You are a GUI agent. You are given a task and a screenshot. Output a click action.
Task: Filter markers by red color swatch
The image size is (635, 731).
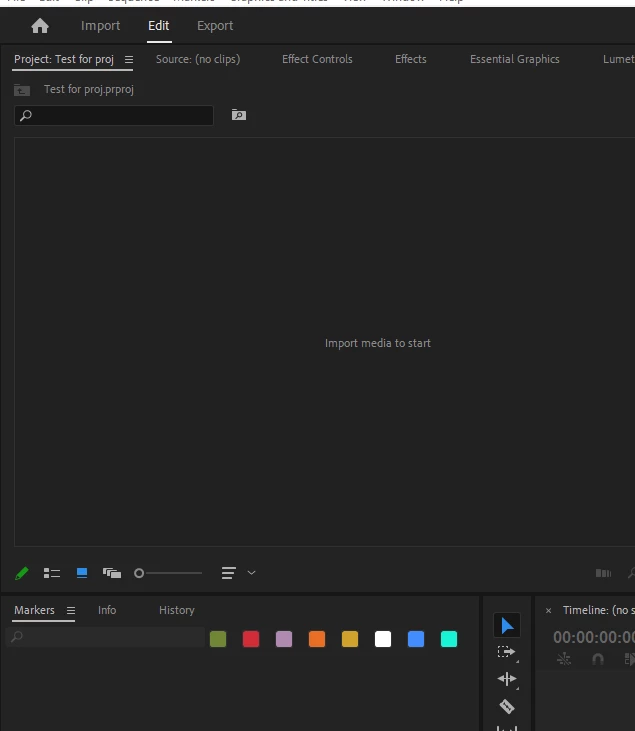tap(251, 639)
